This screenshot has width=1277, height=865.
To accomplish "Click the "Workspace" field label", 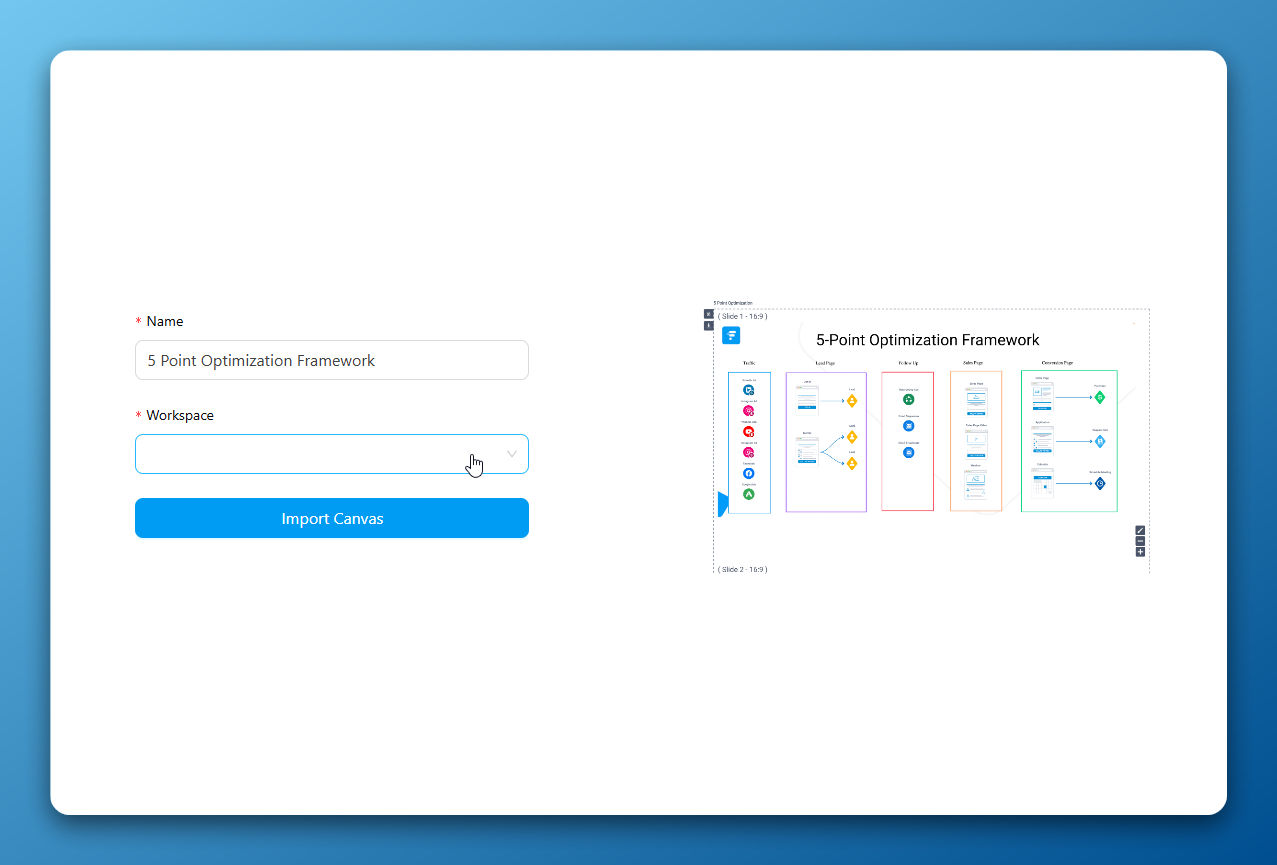I will (180, 415).
